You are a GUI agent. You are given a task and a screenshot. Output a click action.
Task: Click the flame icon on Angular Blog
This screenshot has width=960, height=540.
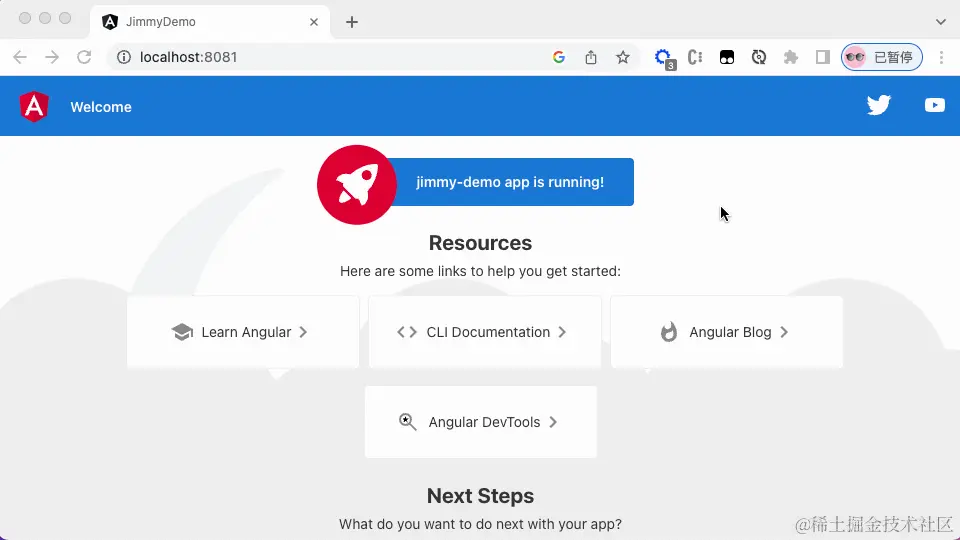click(x=669, y=332)
